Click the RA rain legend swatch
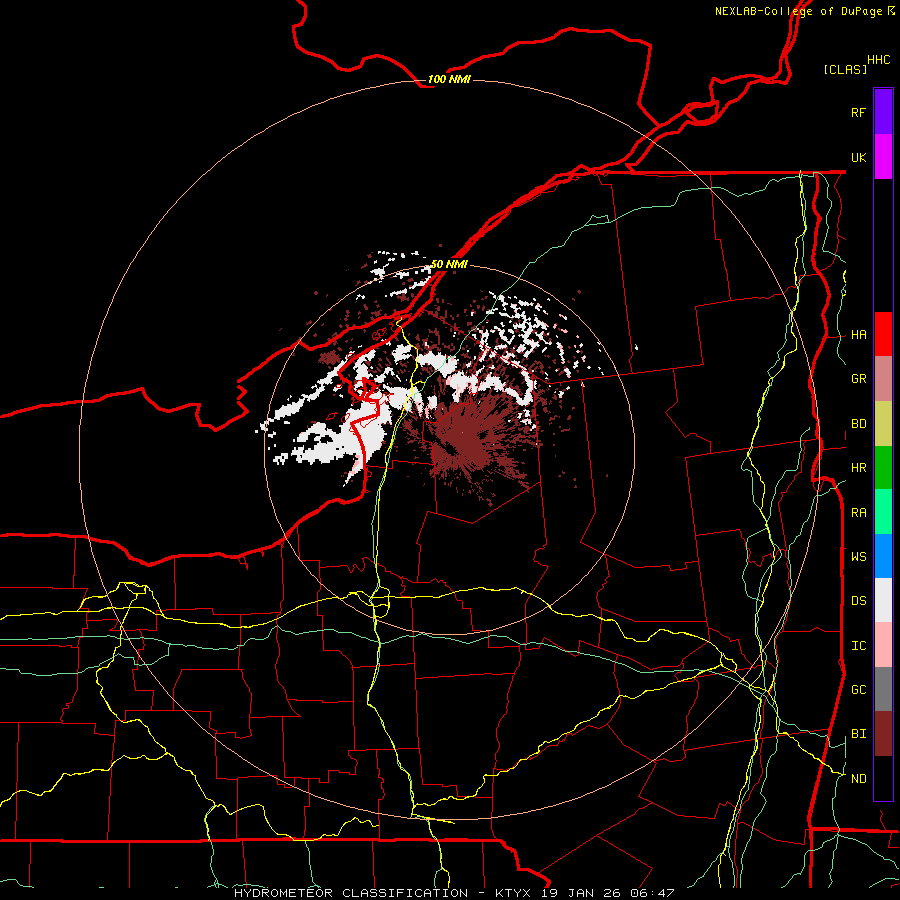The width and height of the screenshot is (900, 900). [883, 512]
